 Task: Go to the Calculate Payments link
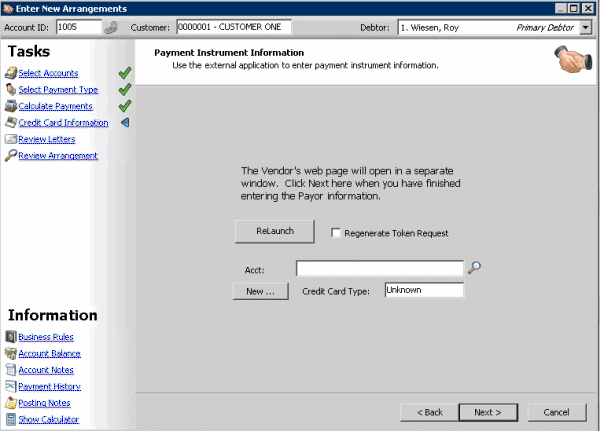55,106
